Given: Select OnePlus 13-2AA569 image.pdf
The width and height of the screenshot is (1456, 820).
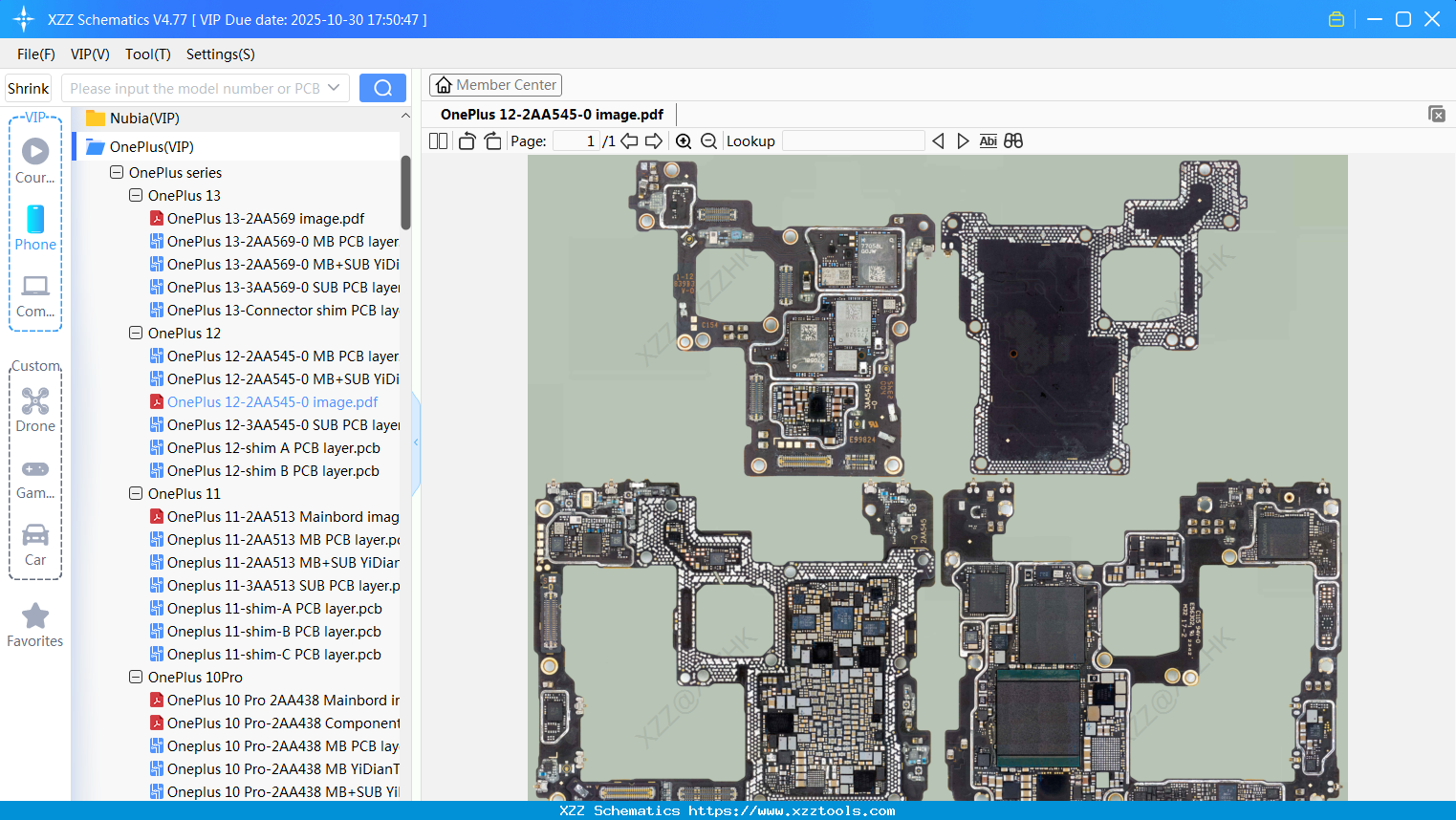Looking at the screenshot, I should click(x=265, y=218).
